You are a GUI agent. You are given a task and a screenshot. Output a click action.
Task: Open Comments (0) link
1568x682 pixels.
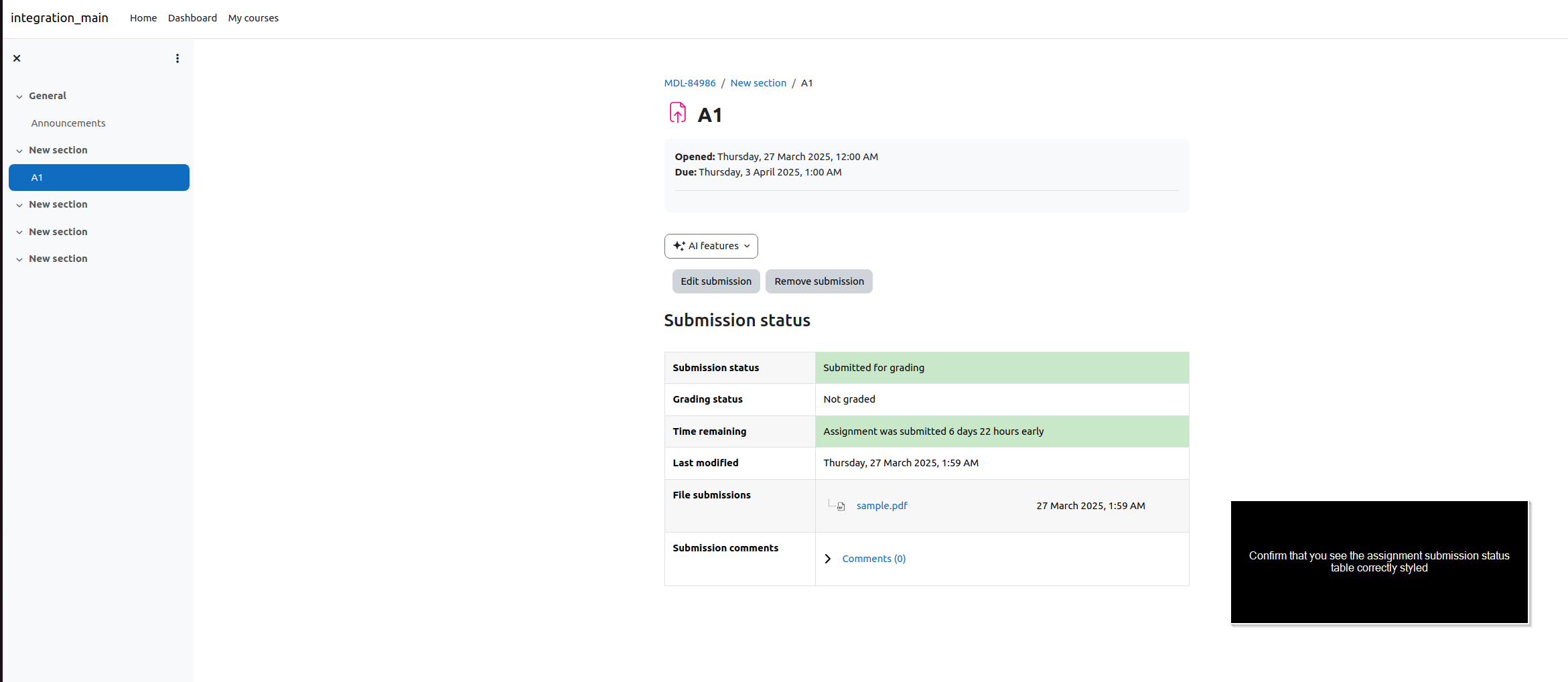(874, 559)
